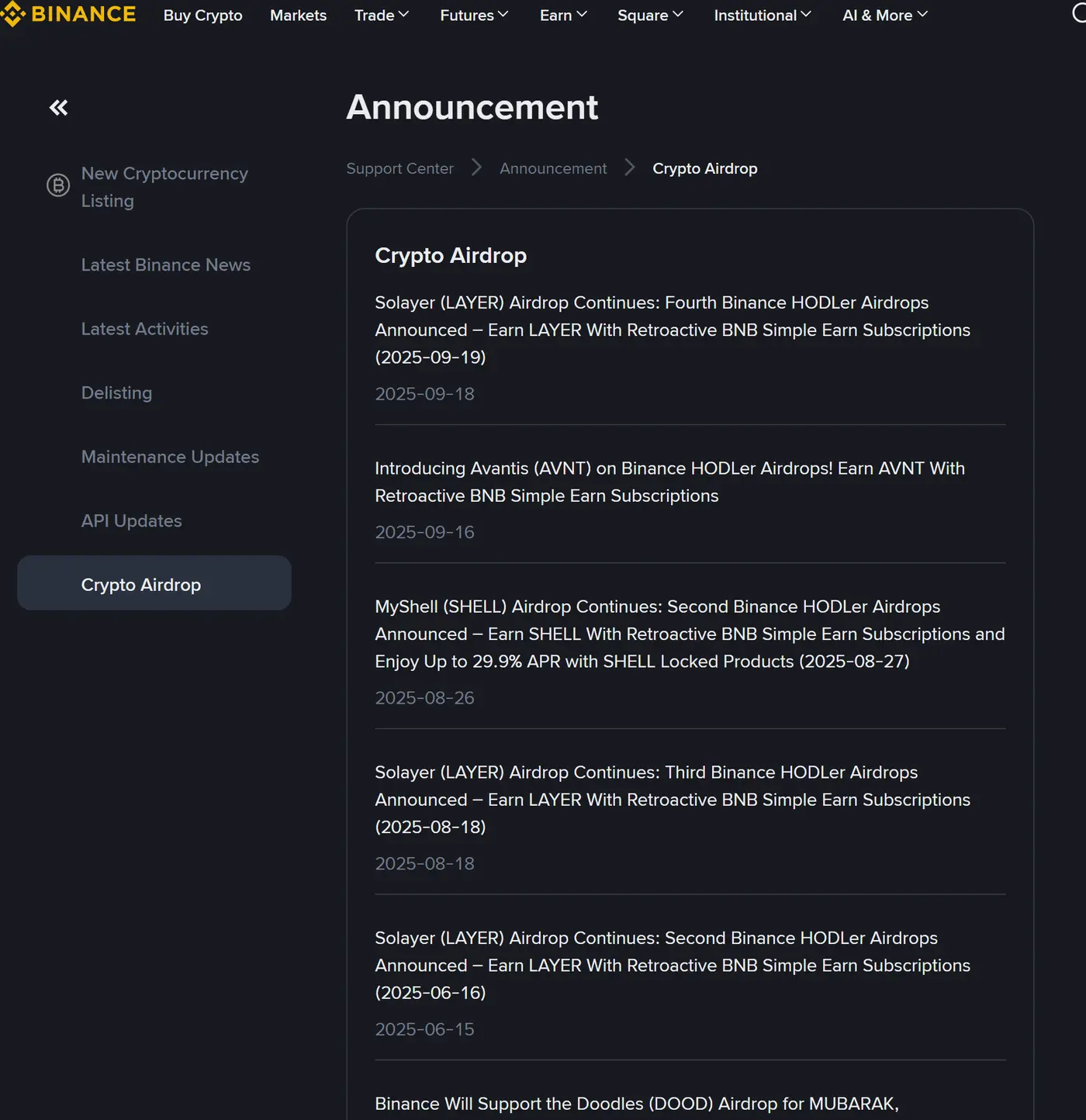Open Doodles (DOOD) Airdrop announcement
This screenshot has width=1086, height=1120.
coord(637,1104)
